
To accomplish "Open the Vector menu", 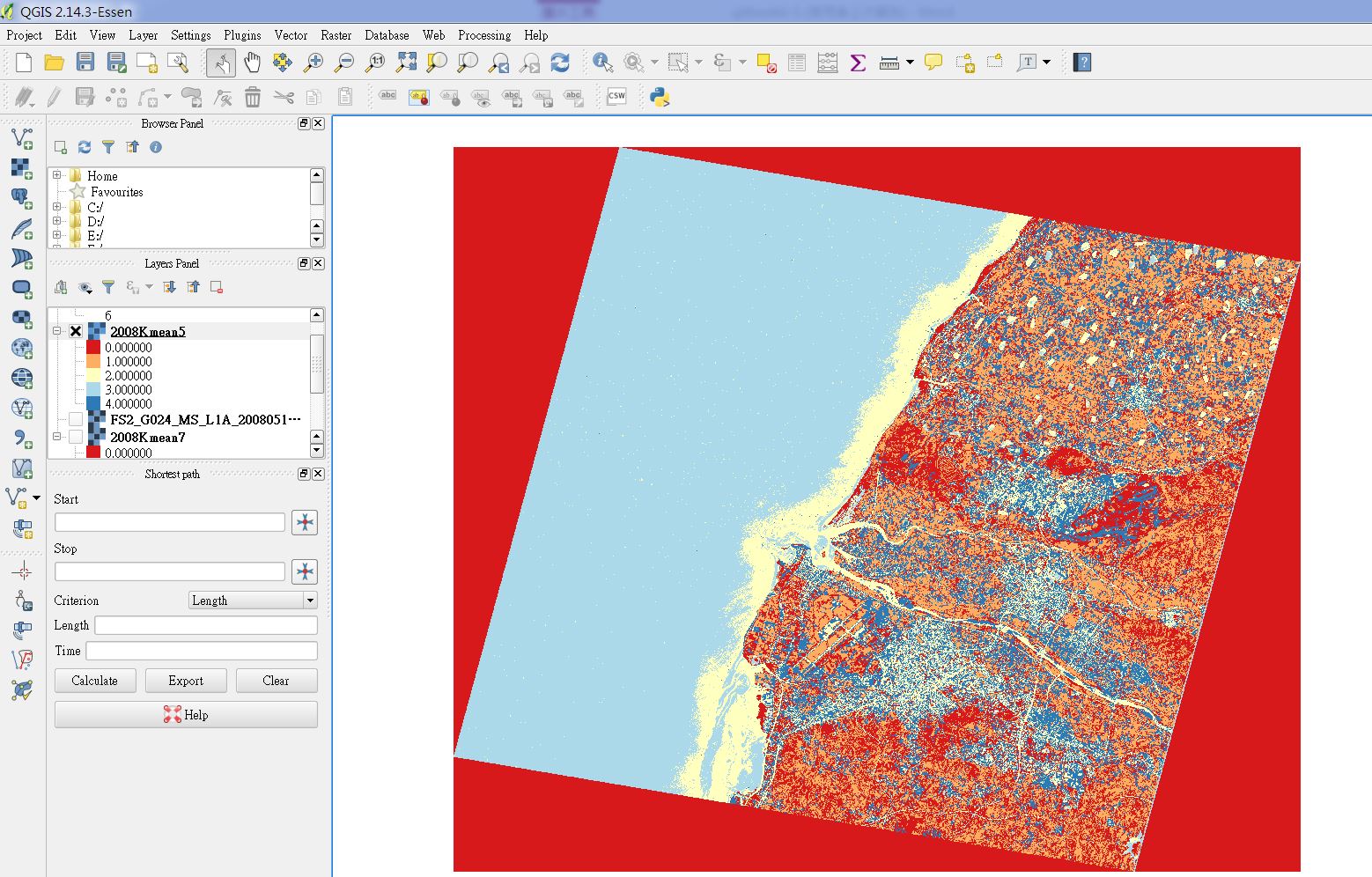I will [x=291, y=35].
